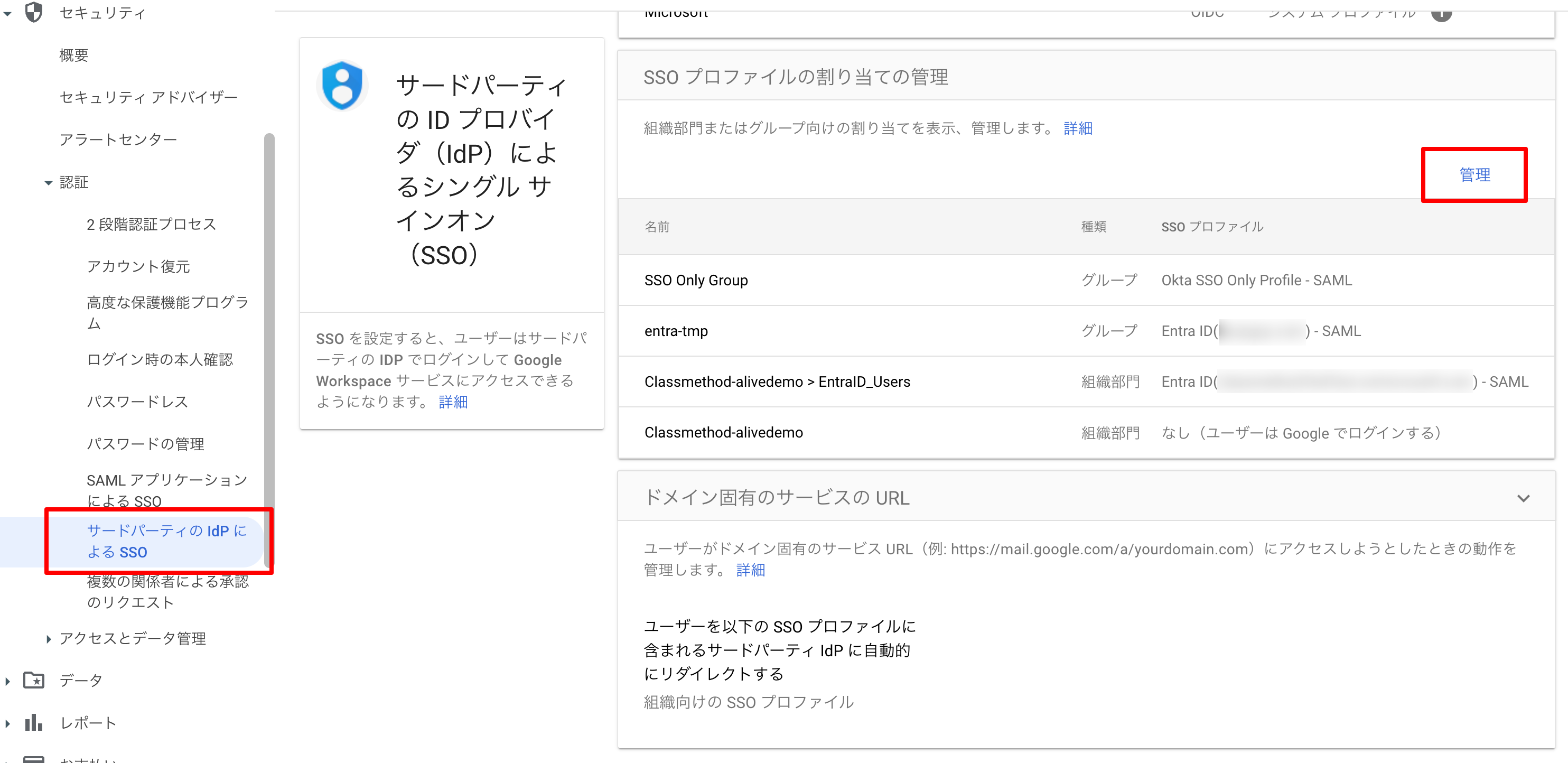Collapse ドメイン固有のサービスの URL panel chevron
Screen dimensions: 1568x763
point(1523,498)
